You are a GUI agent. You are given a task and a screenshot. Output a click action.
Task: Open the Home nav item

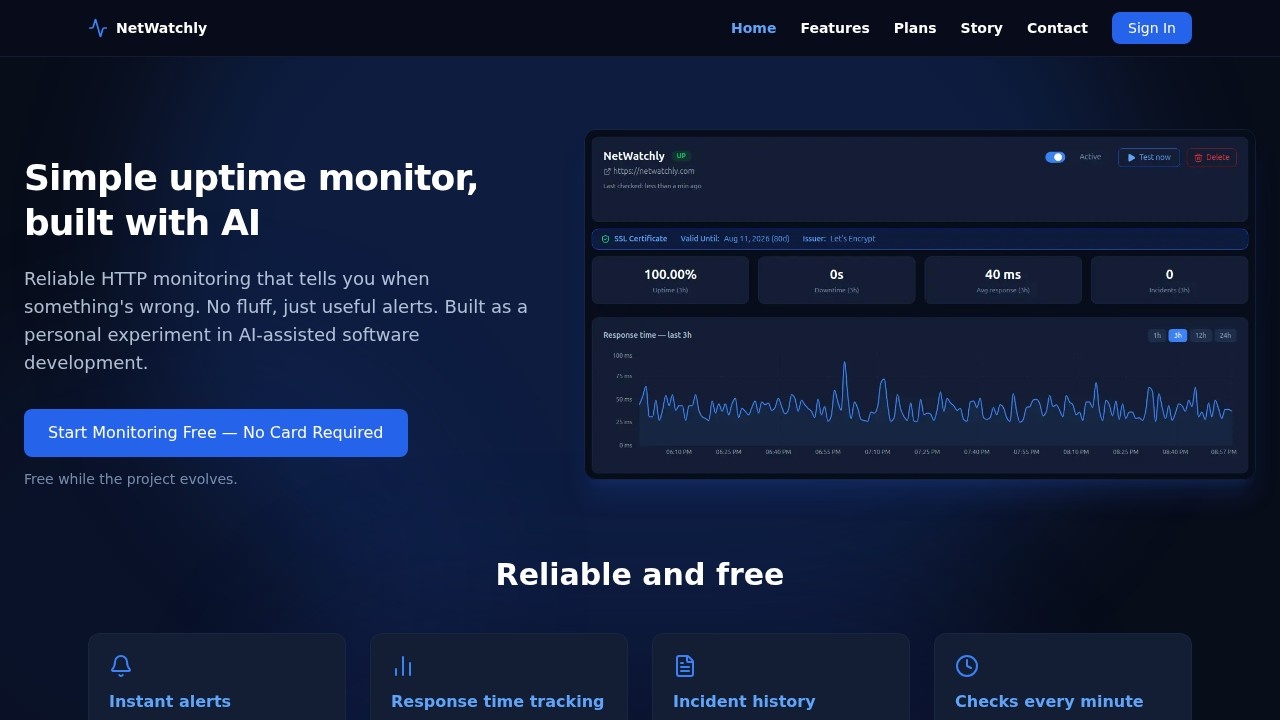753,28
